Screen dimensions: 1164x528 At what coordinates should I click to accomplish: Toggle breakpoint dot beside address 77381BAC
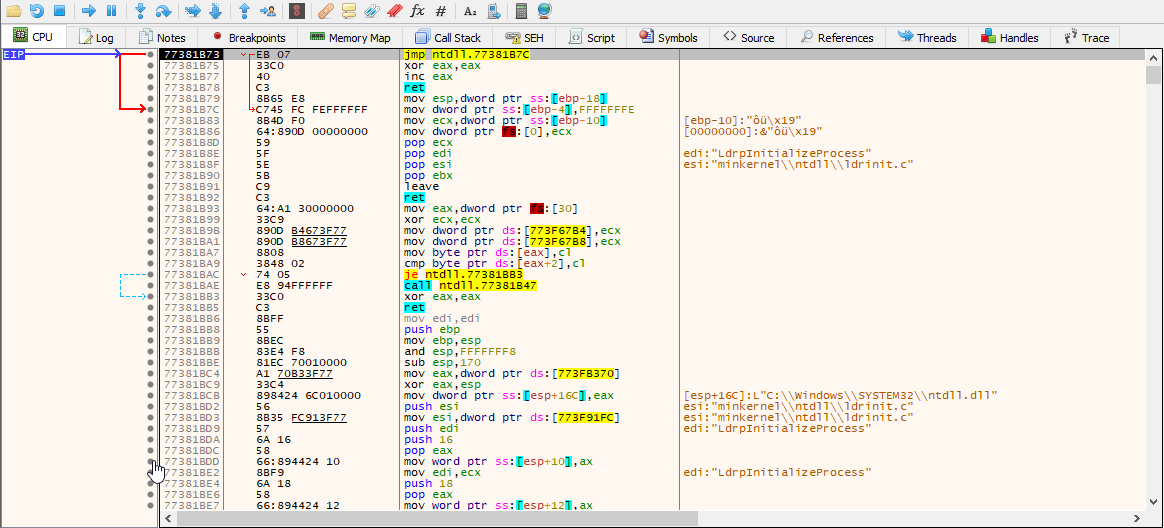click(151, 275)
